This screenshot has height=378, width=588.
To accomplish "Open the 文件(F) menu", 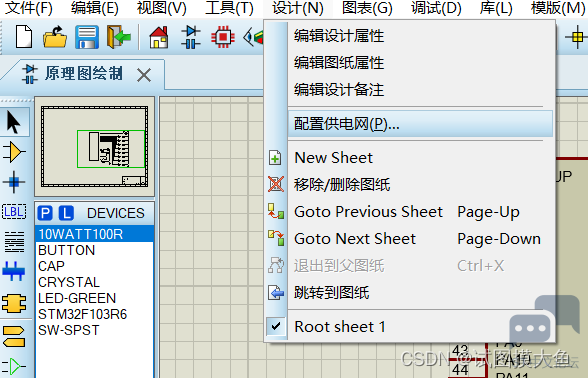I will pos(28,8).
